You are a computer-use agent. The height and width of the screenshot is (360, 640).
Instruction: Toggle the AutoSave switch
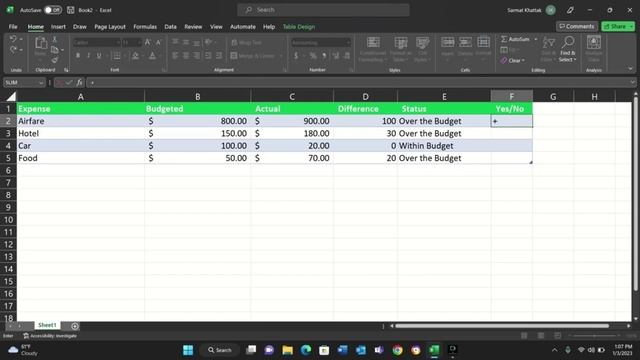point(53,10)
